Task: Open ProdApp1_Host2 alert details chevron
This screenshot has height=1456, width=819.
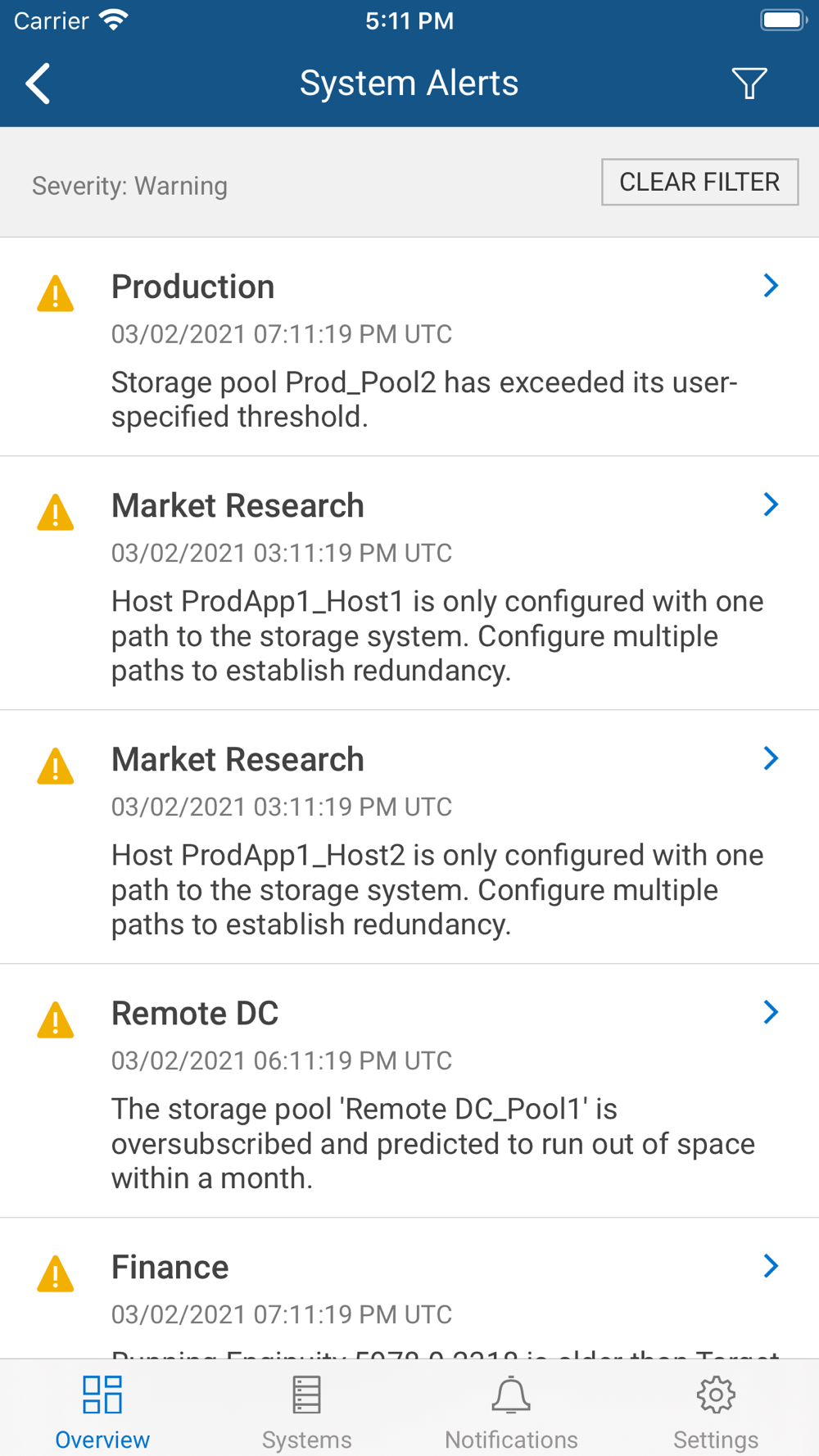Action: [x=770, y=758]
